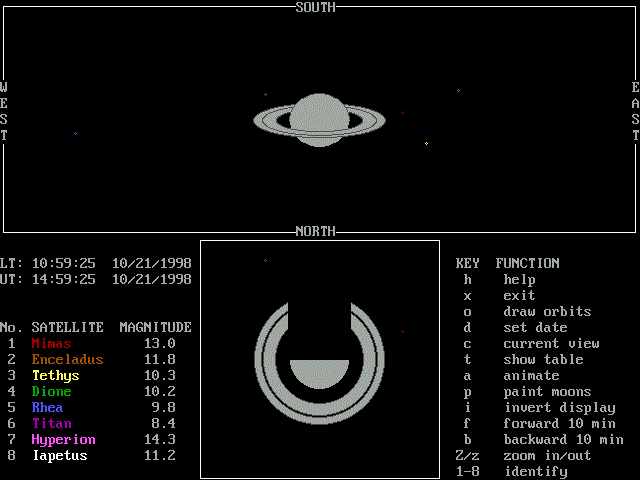The image size is (640, 480).
Task: Click the SOUTH label on the top border
Action: (316, 7)
